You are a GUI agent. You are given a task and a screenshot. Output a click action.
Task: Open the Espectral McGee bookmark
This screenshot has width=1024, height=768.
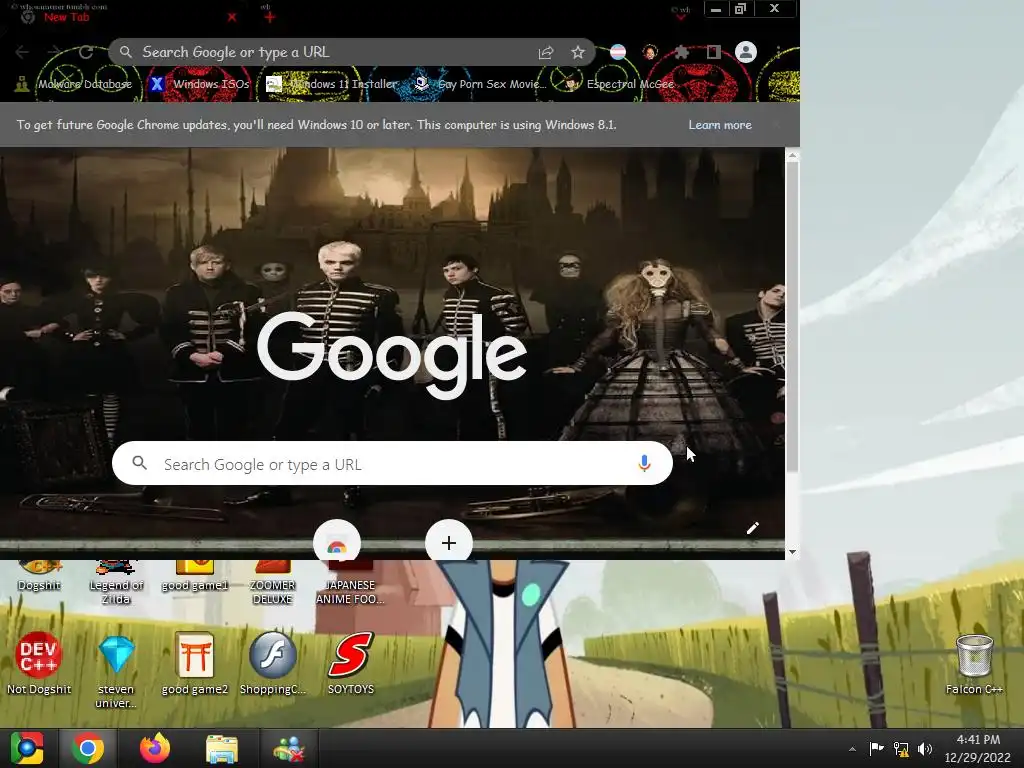[x=619, y=84]
